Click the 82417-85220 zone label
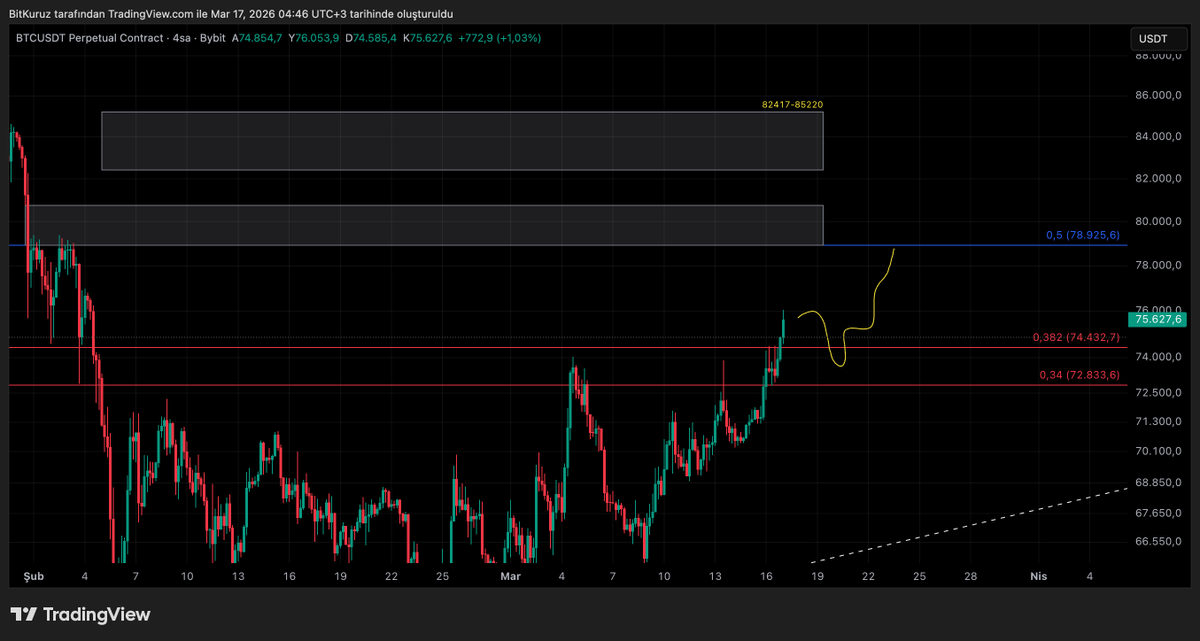The width and height of the screenshot is (1200, 641). point(792,104)
